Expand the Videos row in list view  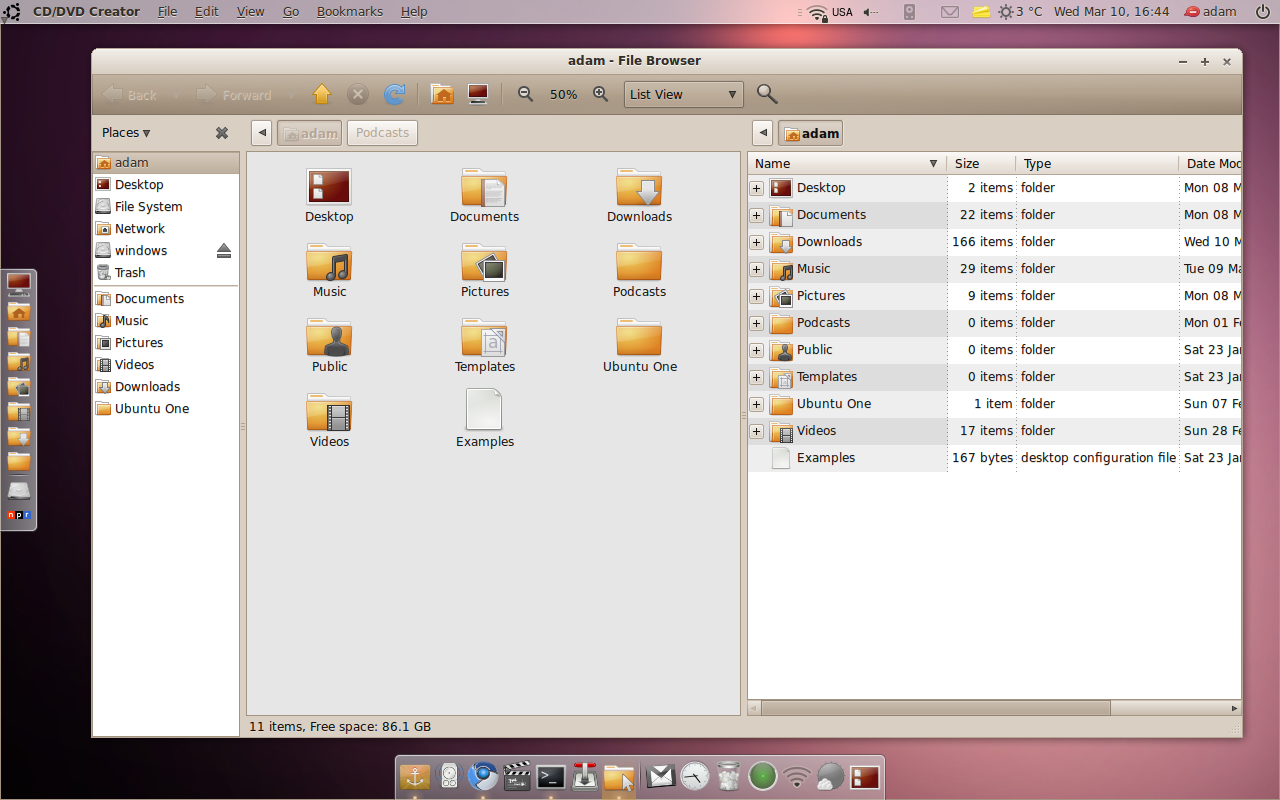coord(757,431)
